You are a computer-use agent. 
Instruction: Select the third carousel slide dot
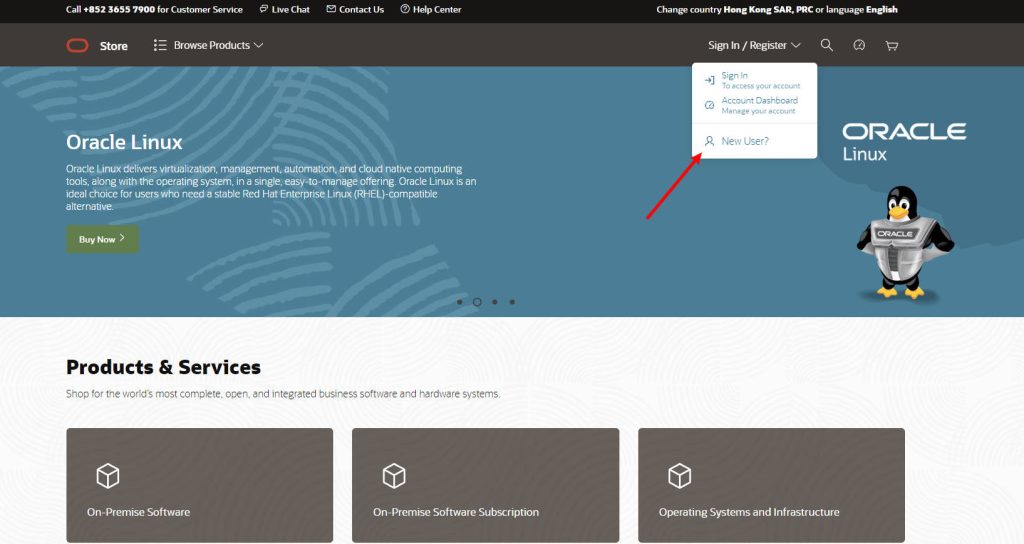pyautogui.click(x=495, y=302)
